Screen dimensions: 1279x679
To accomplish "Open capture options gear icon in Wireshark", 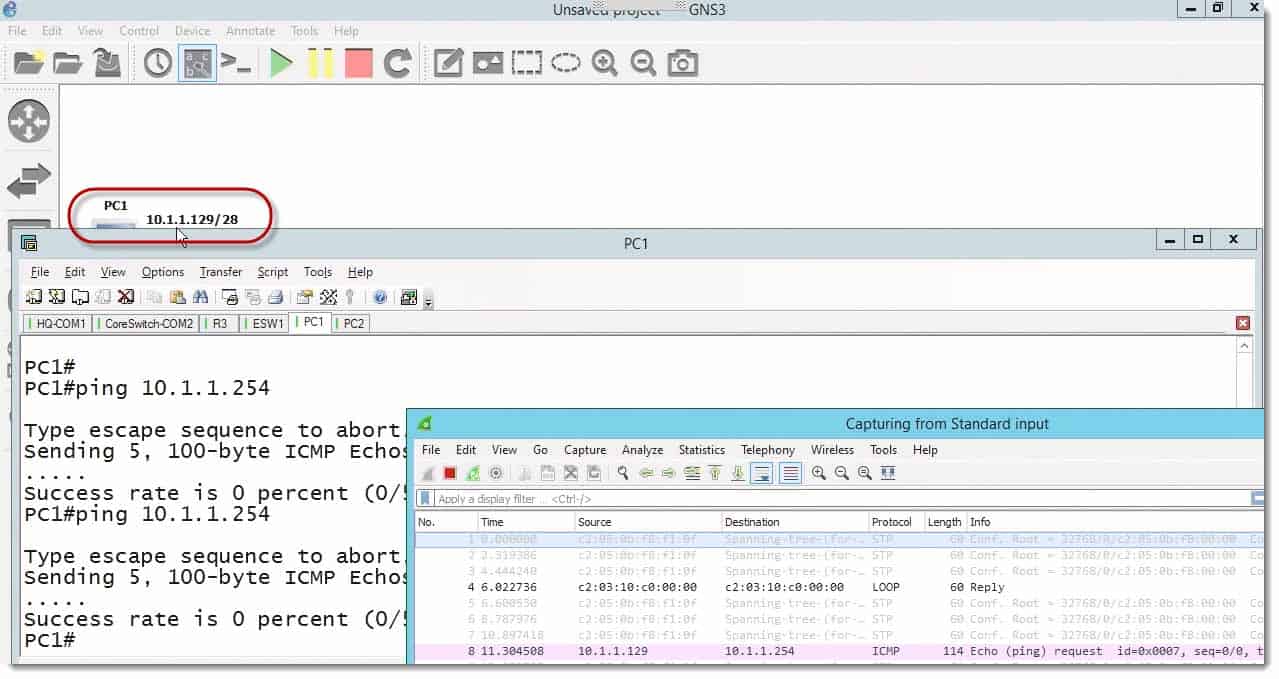I will [495, 474].
